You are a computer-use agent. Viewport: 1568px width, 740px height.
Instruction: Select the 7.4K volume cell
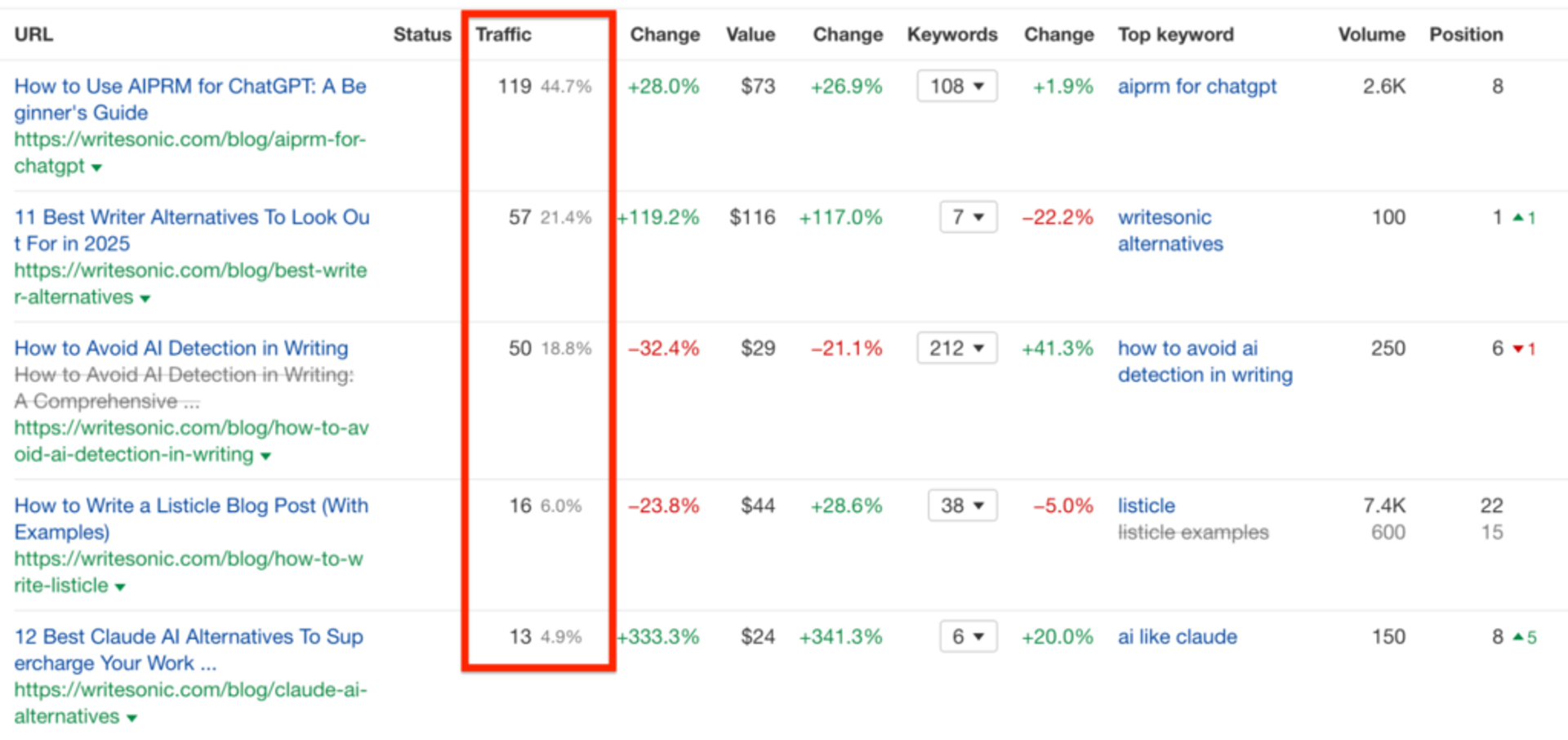[1384, 506]
